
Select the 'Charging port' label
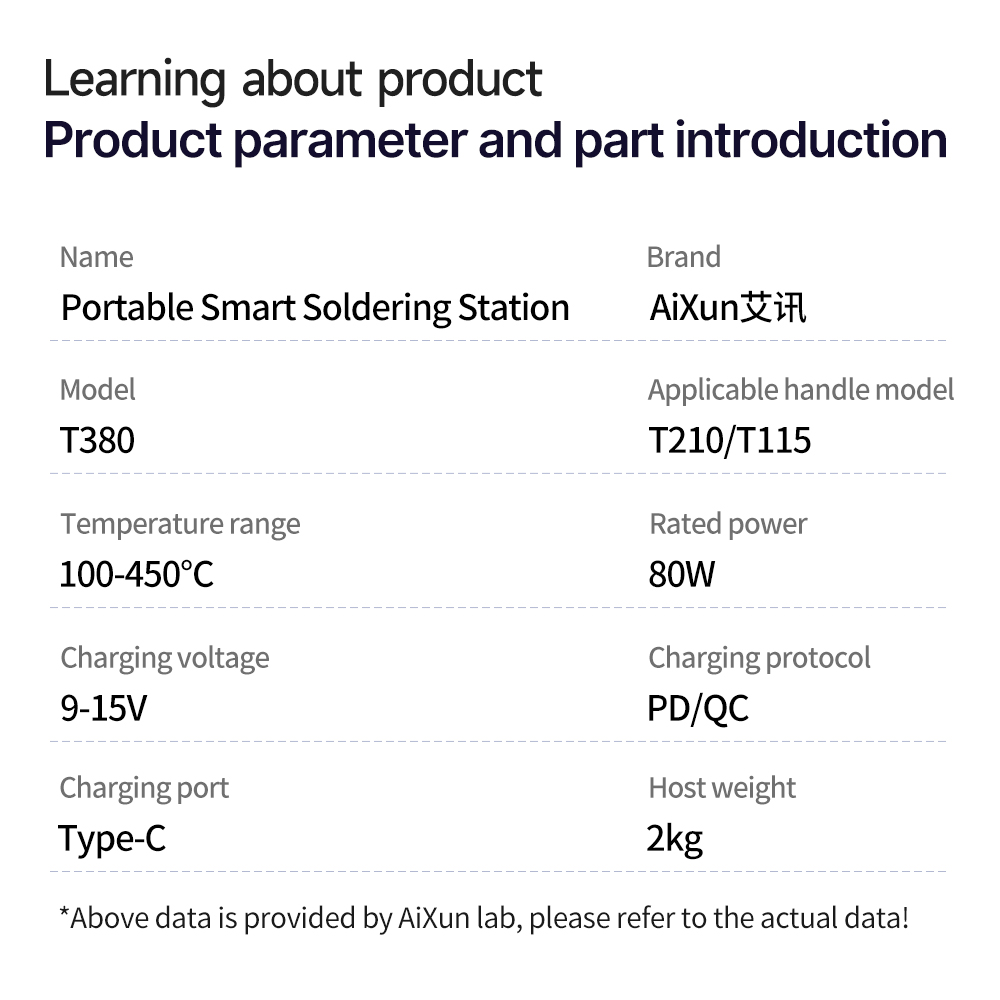pyautogui.click(x=144, y=789)
